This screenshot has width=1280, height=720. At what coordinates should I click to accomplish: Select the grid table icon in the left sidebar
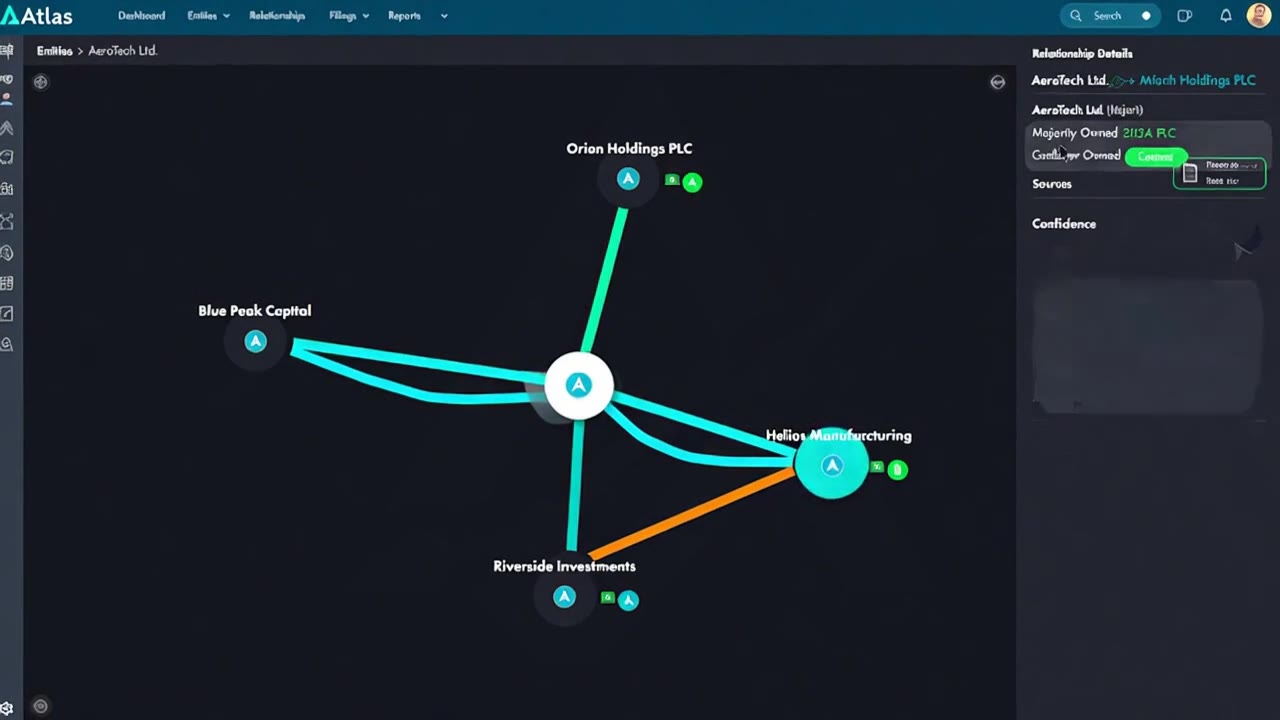(6, 284)
